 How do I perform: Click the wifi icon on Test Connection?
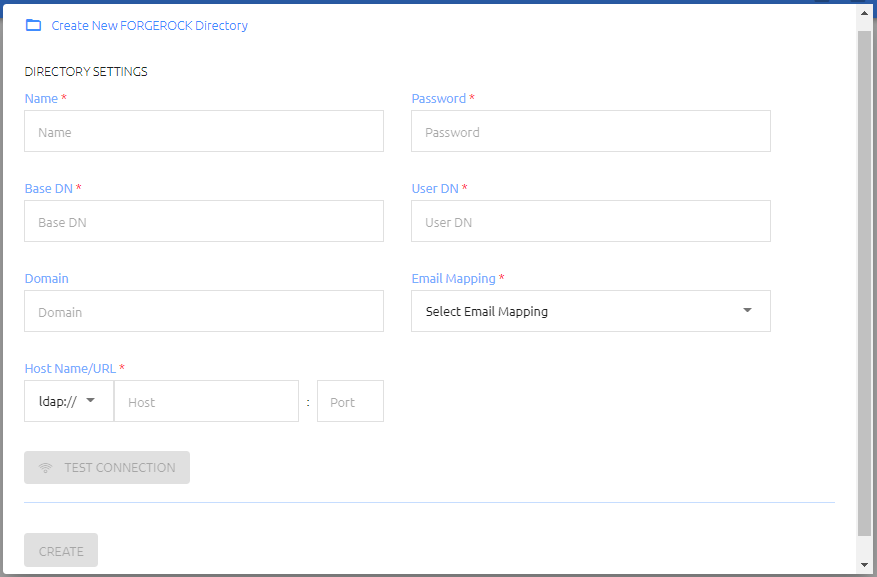(x=45, y=468)
